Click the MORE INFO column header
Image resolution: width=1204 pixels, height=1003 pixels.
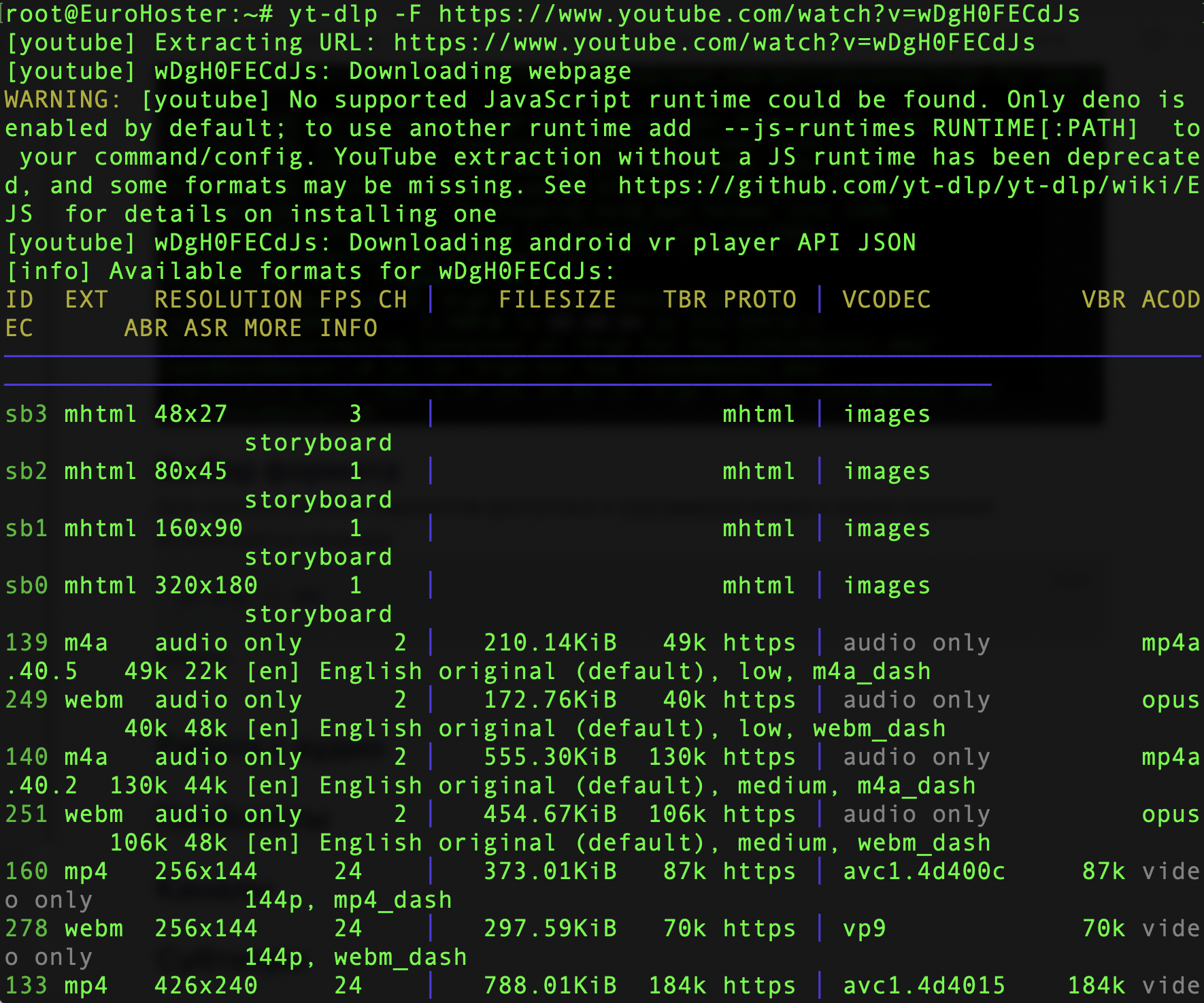pyautogui.click(x=311, y=328)
